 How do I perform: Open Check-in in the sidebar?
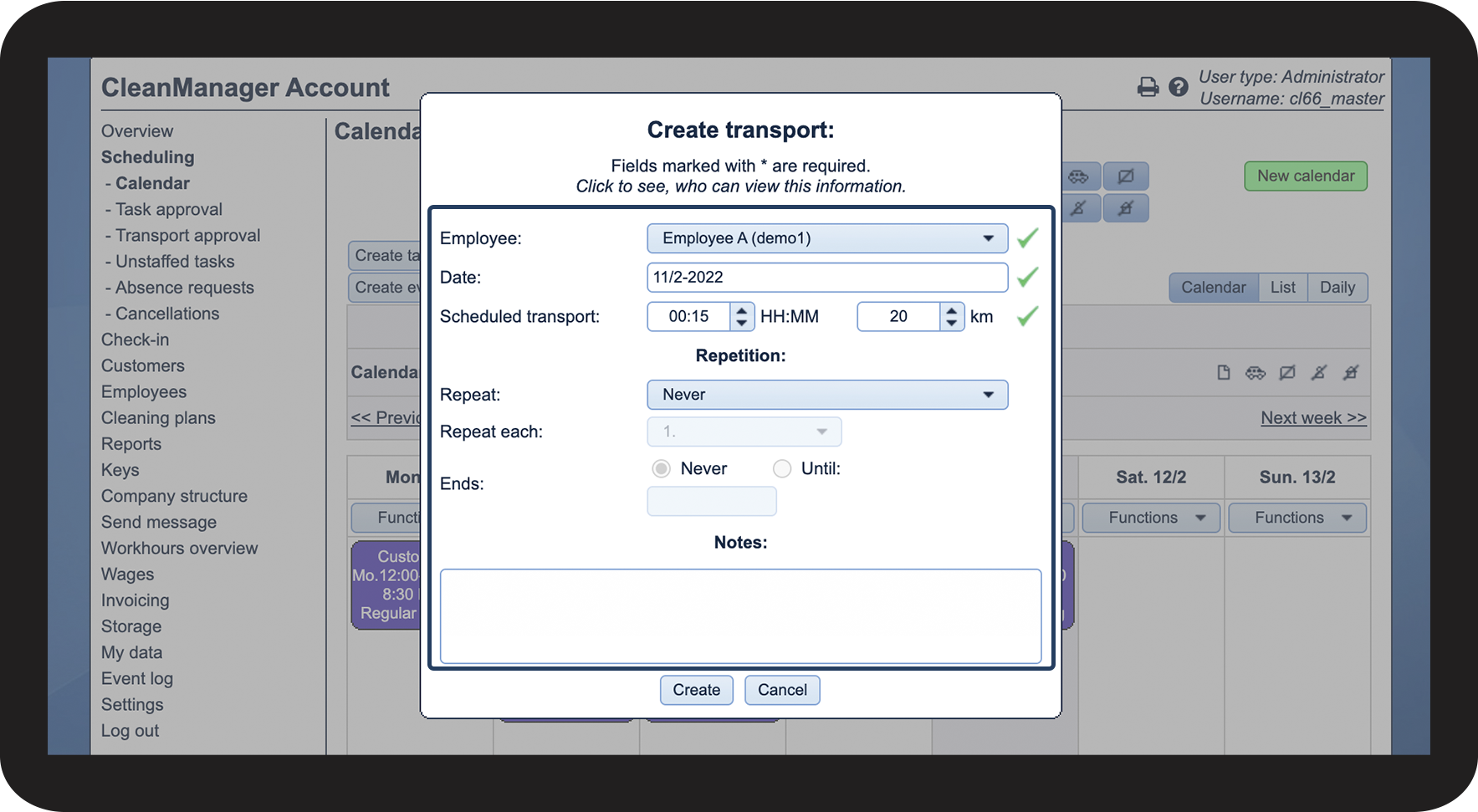pyautogui.click(x=135, y=340)
